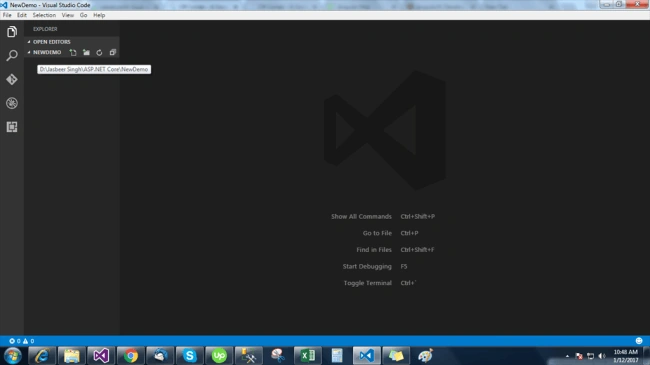650x365 pixels.
Task: Open the Source Control (Git) view
Action: click(12, 79)
